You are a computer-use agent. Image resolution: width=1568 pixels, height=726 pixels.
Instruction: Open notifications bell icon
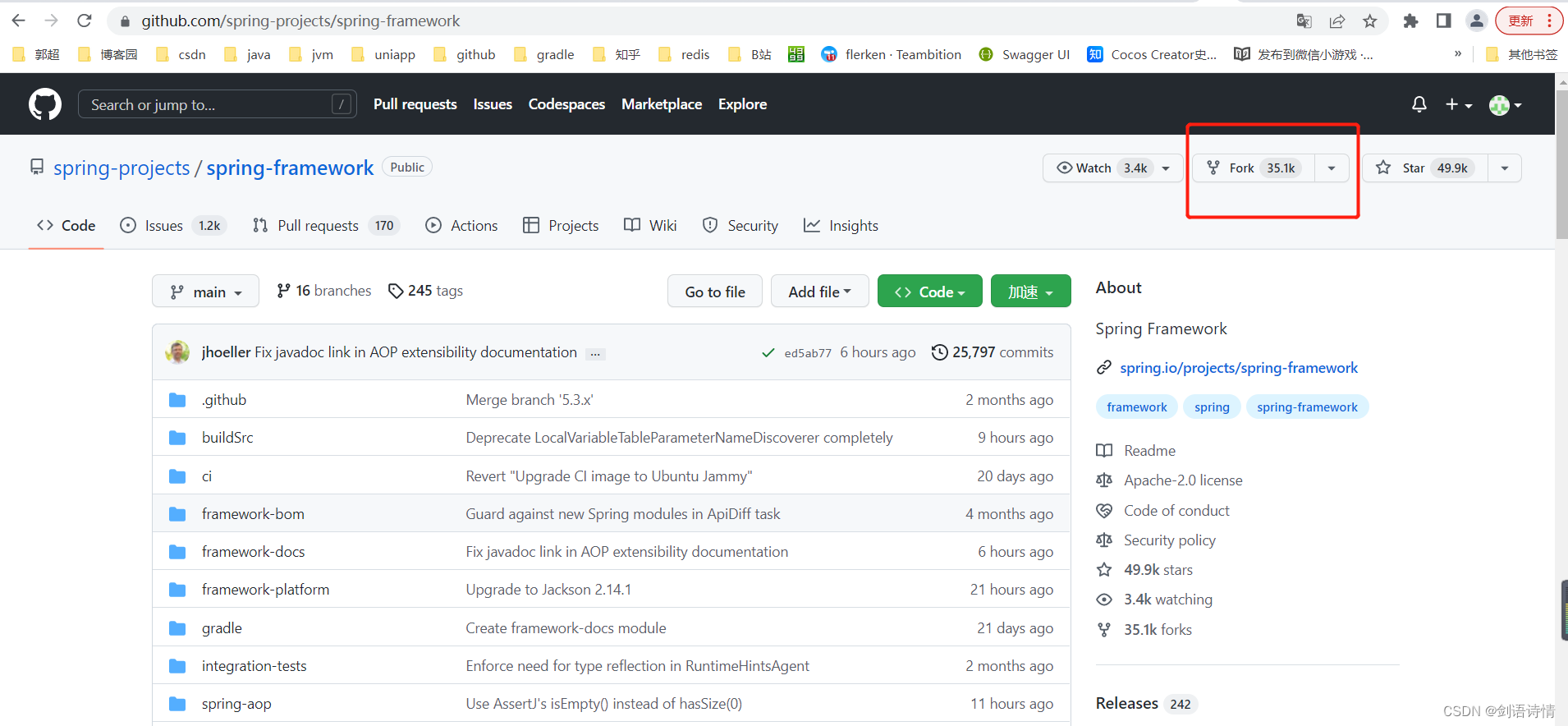click(1419, 104)
